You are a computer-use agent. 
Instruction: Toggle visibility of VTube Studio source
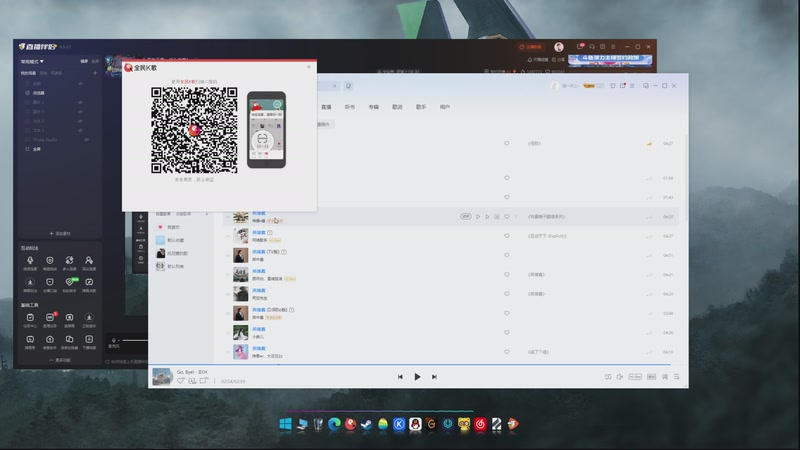(87, 140)
